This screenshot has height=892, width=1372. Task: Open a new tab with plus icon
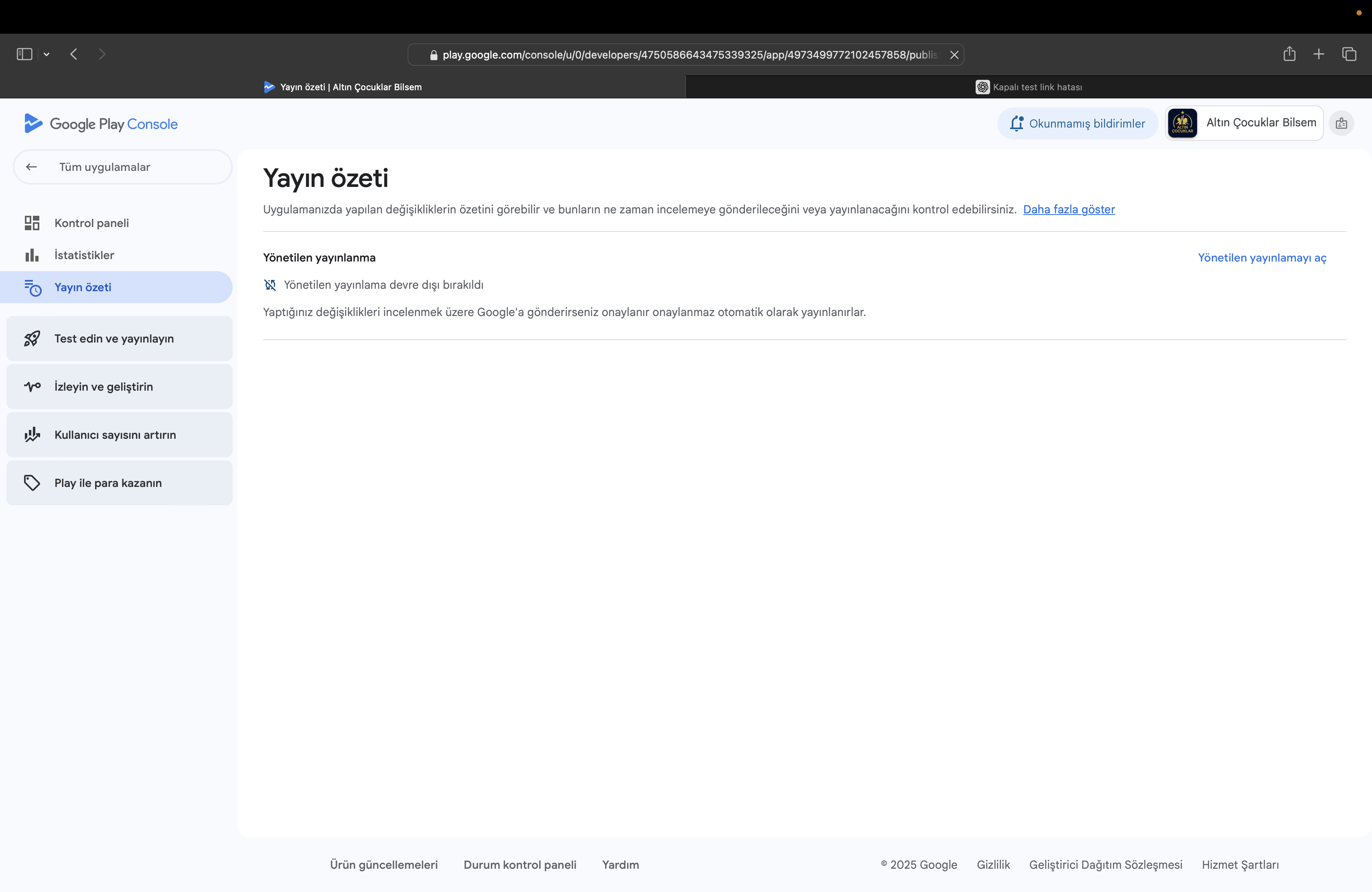[x=1318, y=54]
